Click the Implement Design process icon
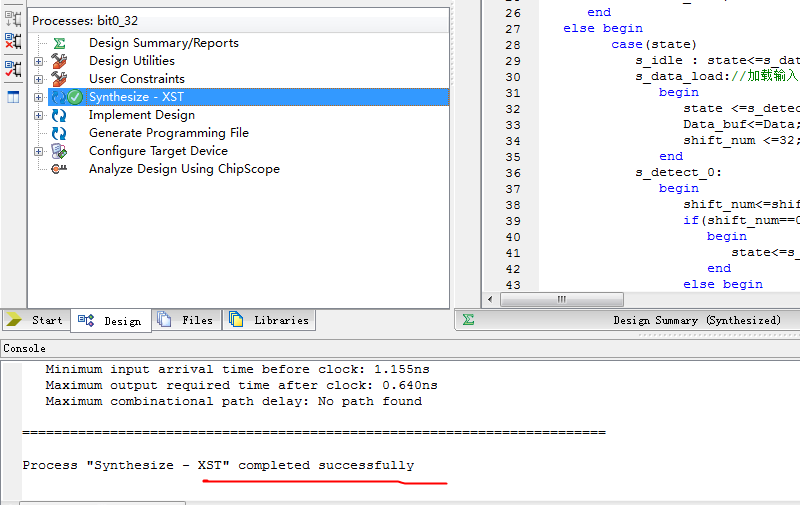The image size is (800, 505). 59,115
